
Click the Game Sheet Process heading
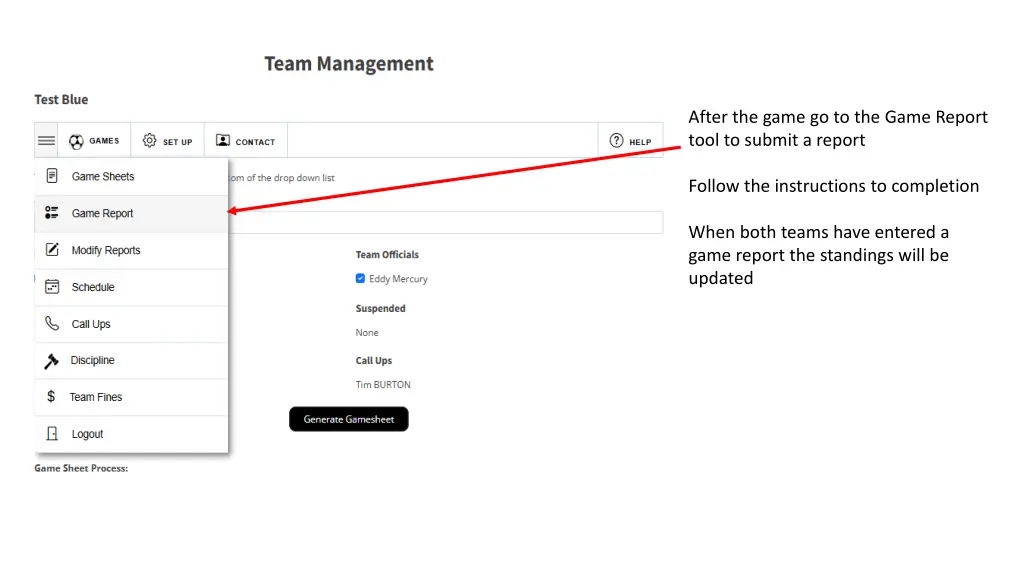[x=81, y=468]
